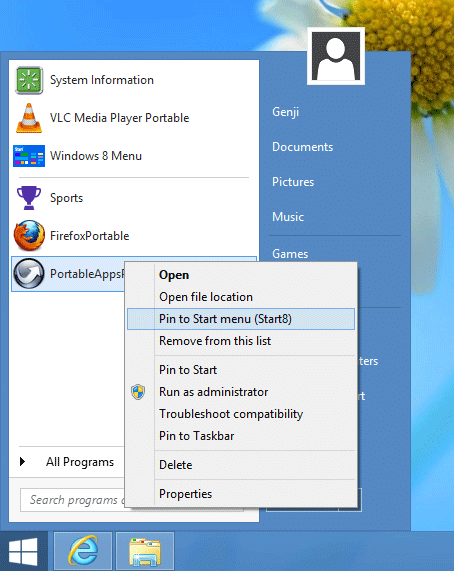
Task: Choose Delete in the context menu
Action: coord(241,465)
